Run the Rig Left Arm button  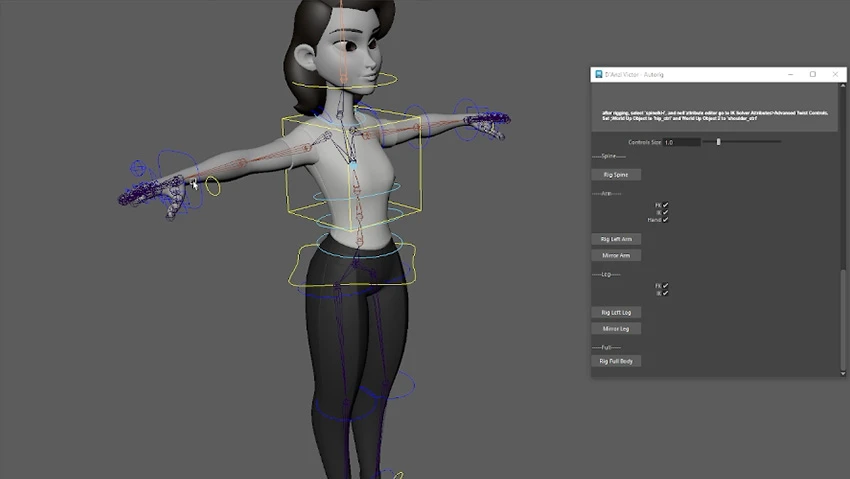[616, 239]
